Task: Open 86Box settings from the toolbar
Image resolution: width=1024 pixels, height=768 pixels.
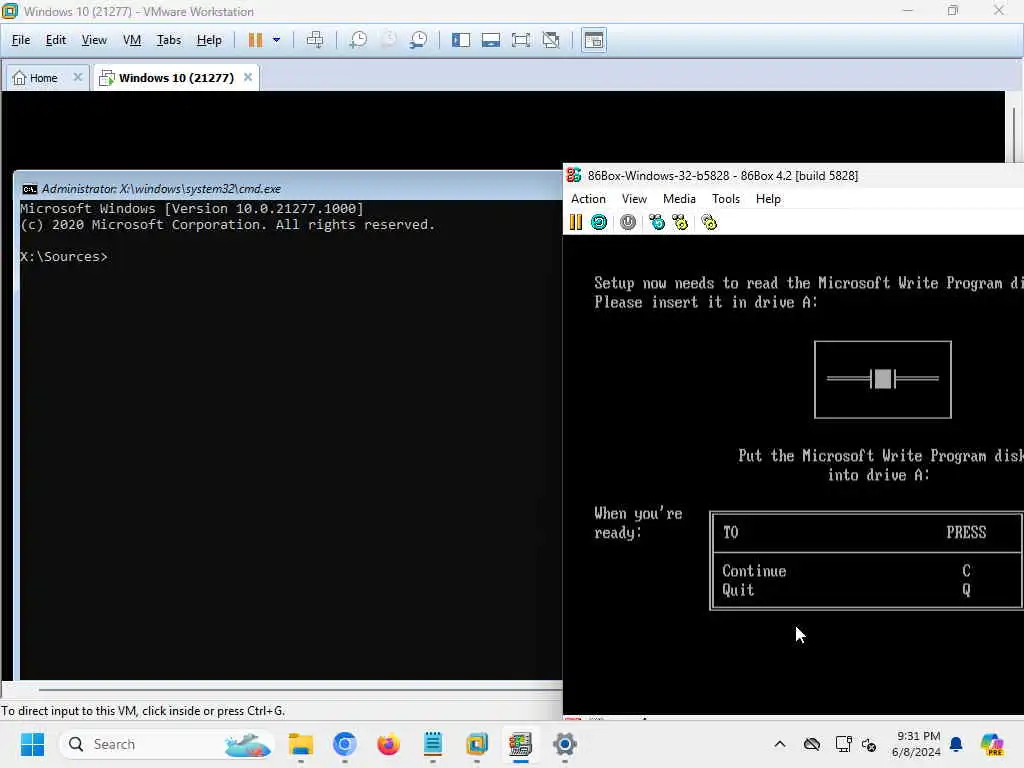Action: pyautogui.click(x=709, y=222)
